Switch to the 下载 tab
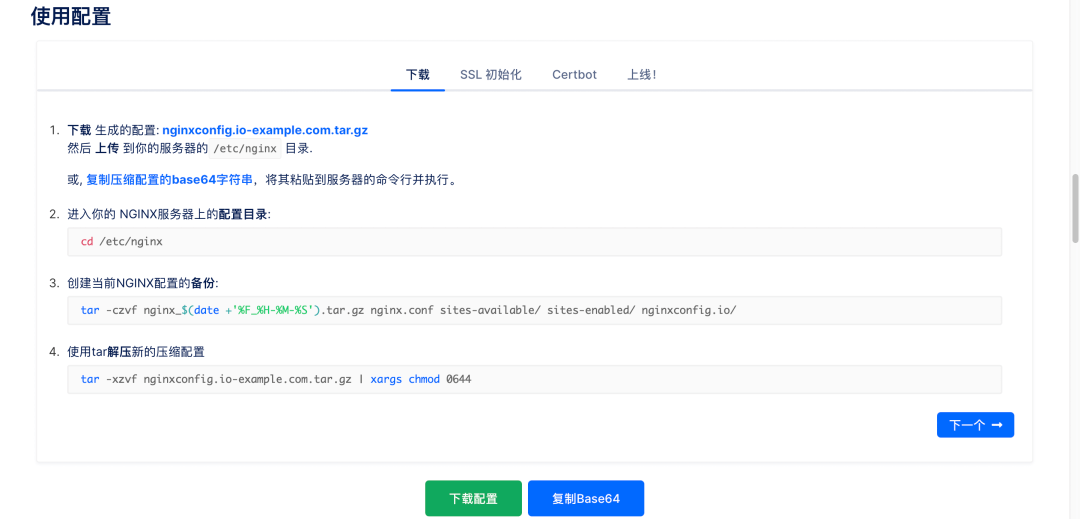1080x519 pixels. 417,74
